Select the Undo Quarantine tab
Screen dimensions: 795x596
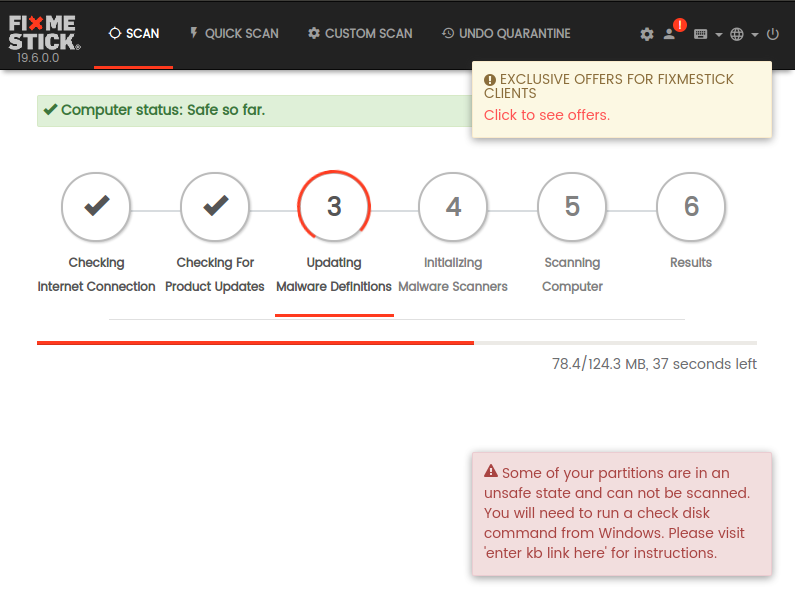506,33
